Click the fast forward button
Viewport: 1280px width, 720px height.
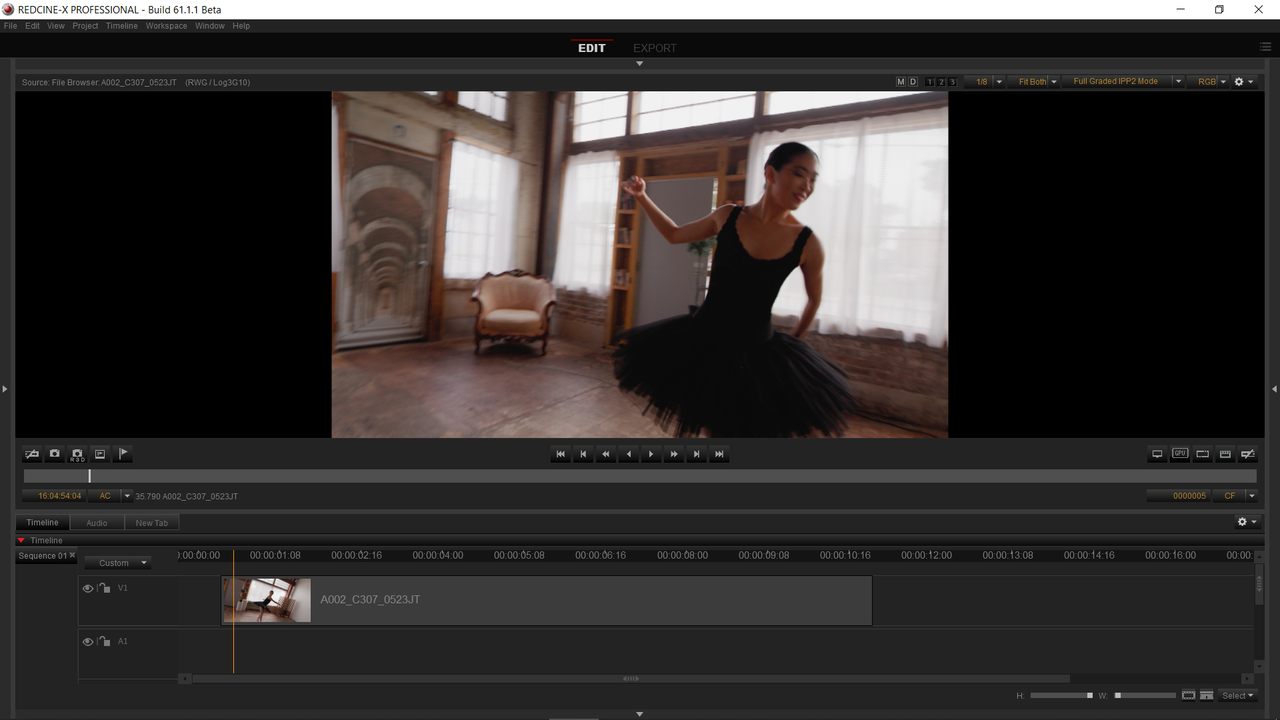[x=674, y=454]
